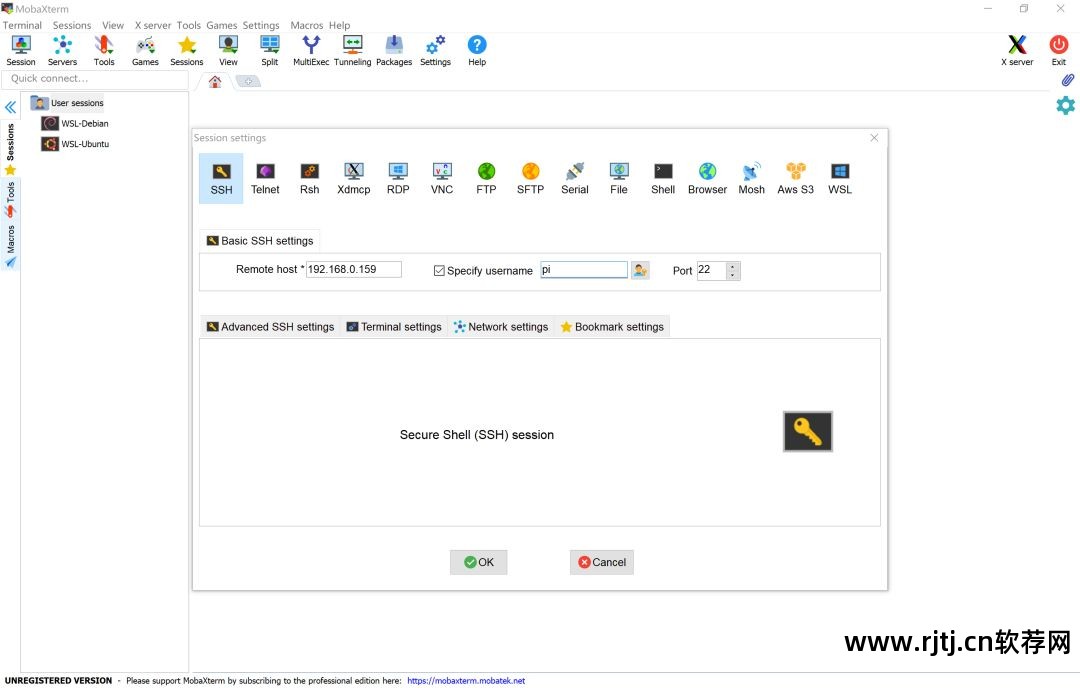This screenshot has height=688, width=1080.
Task: Click the home tab icon
Action: (x=215, y=82)
